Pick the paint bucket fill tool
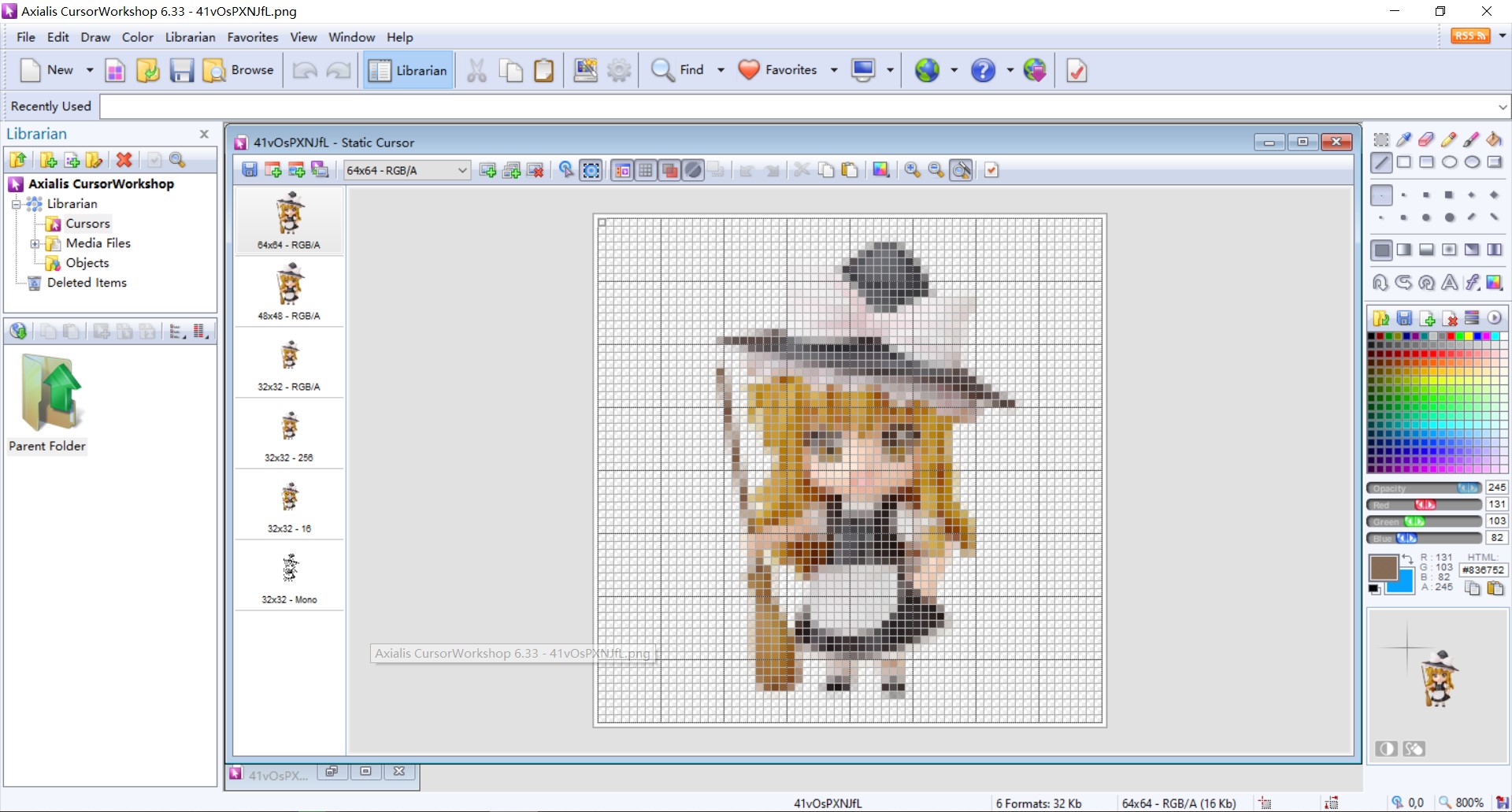 [1494, 140]
